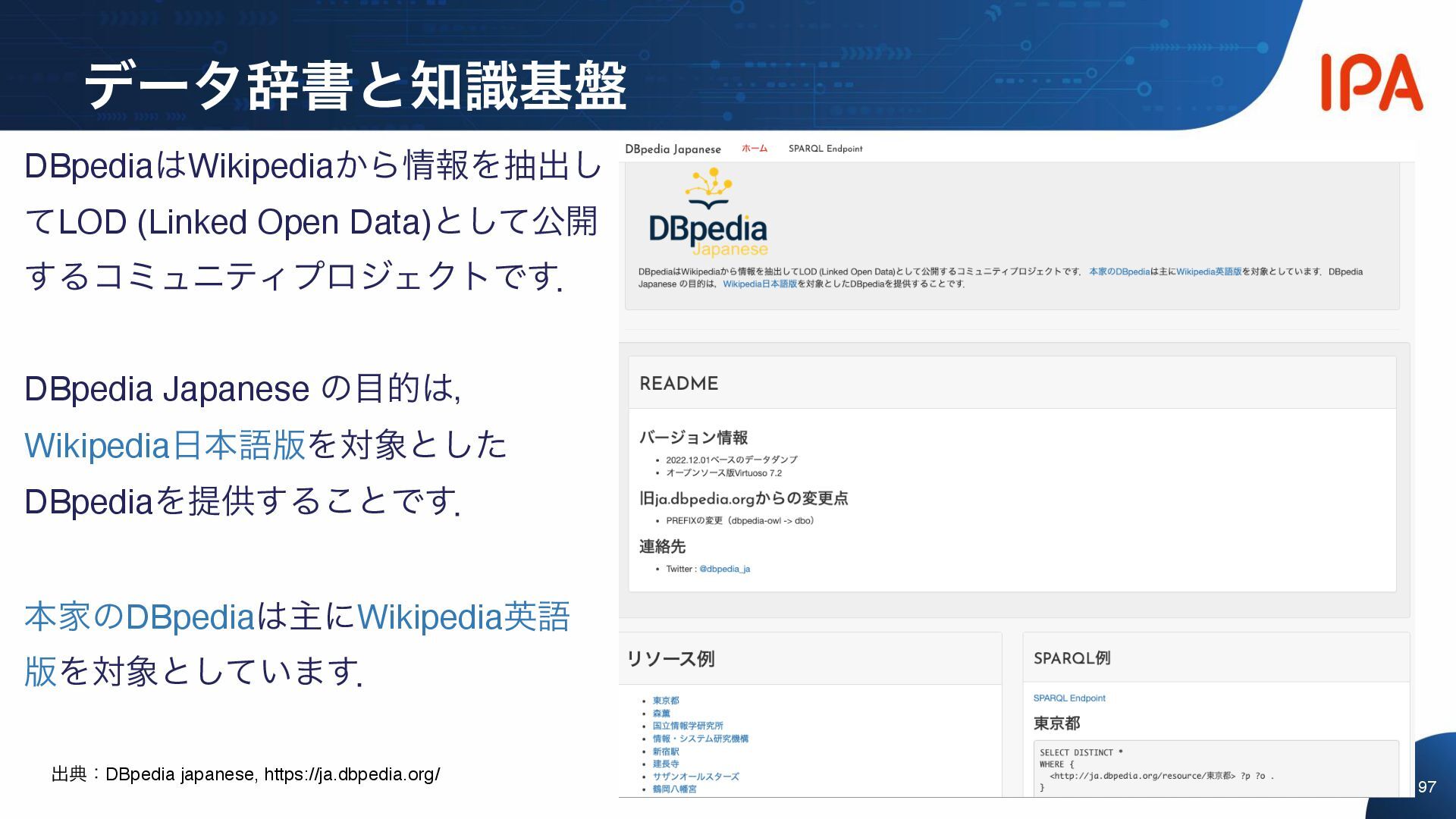Viewport: 1456px width, 819px height.
Task: Click the slide page number 97
Action: point(1426,787)
